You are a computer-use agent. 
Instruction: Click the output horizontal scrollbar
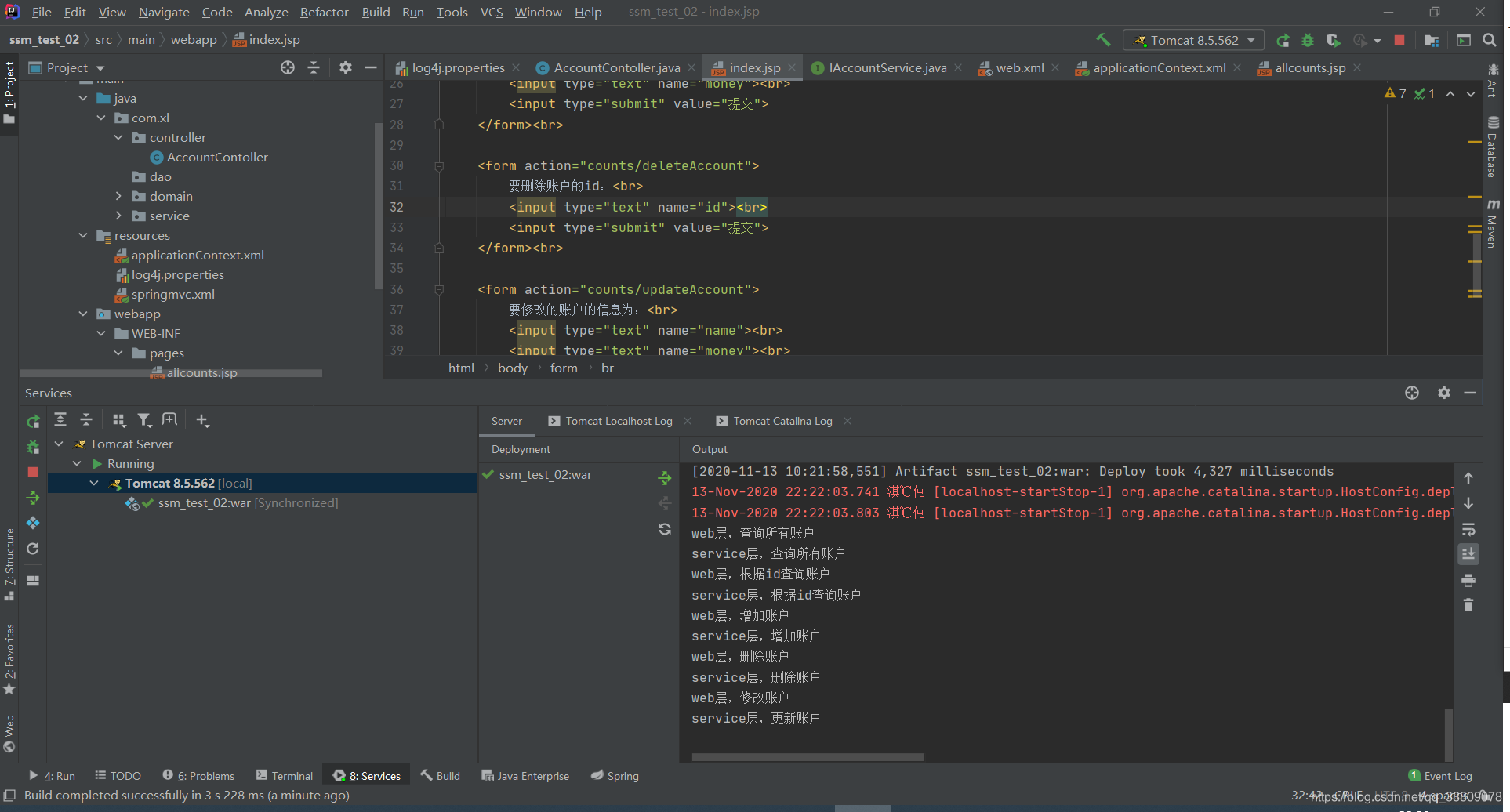coord(808,757)
